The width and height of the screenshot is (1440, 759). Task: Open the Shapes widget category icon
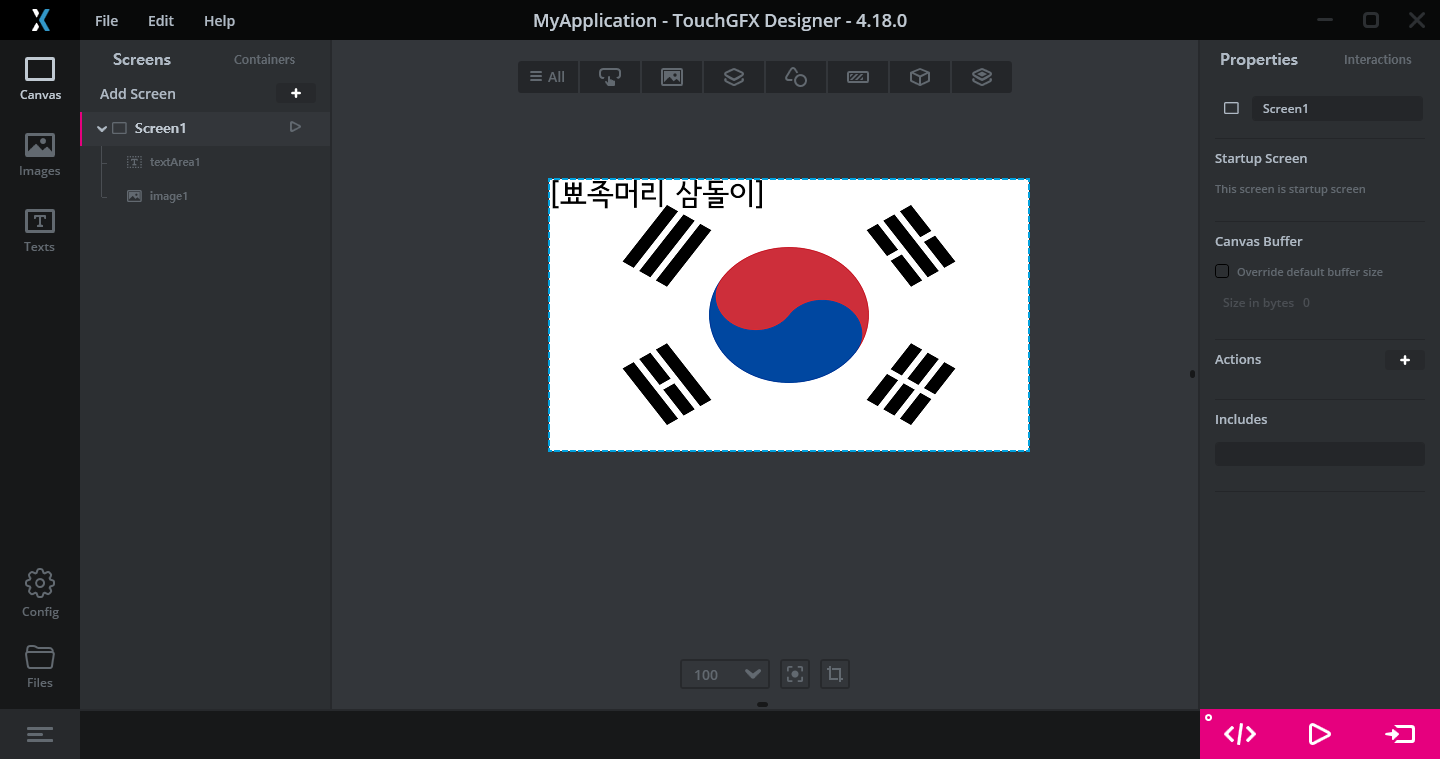(x=796, y=77)
